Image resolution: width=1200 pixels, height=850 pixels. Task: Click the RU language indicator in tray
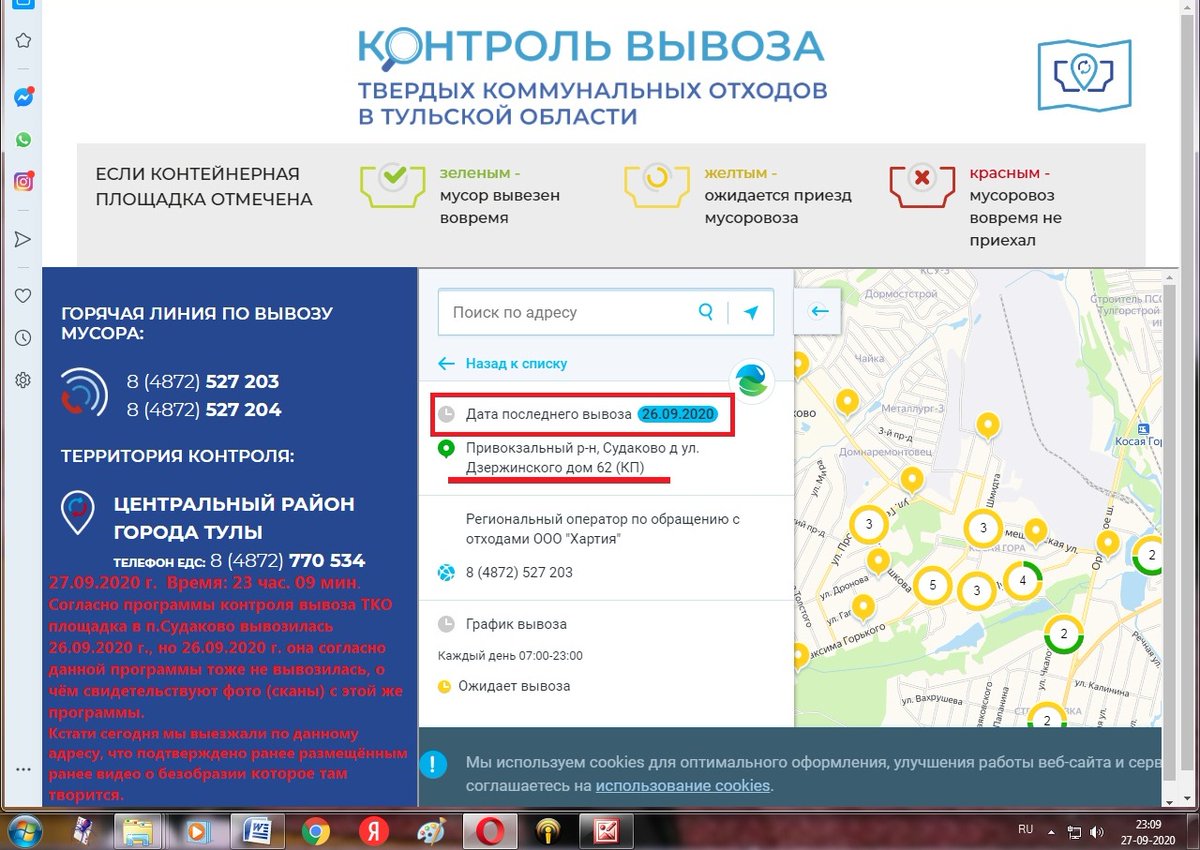1025,830
